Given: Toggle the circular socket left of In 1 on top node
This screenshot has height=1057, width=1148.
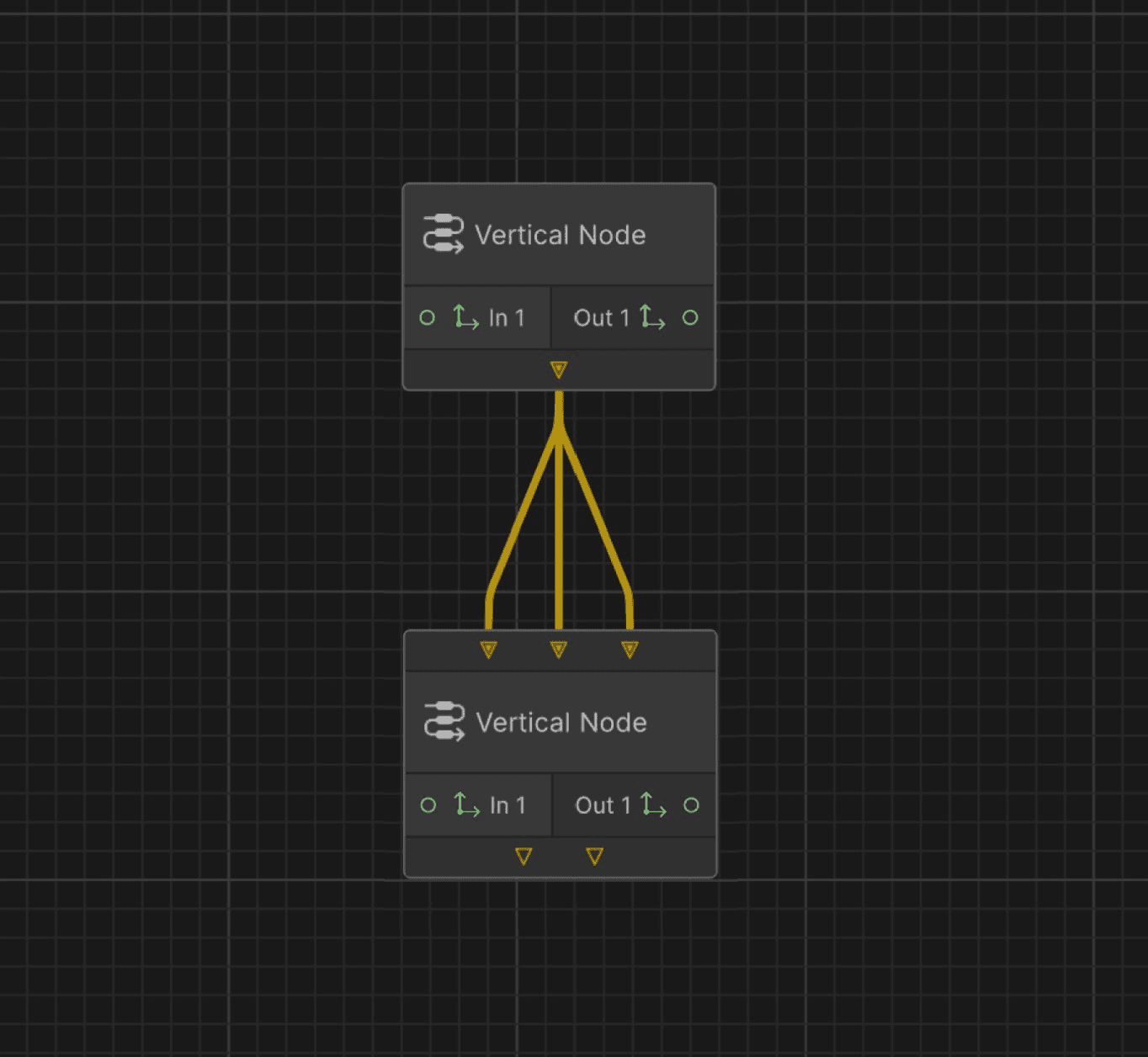Looking at the screenshot, I should click(427, 317).
